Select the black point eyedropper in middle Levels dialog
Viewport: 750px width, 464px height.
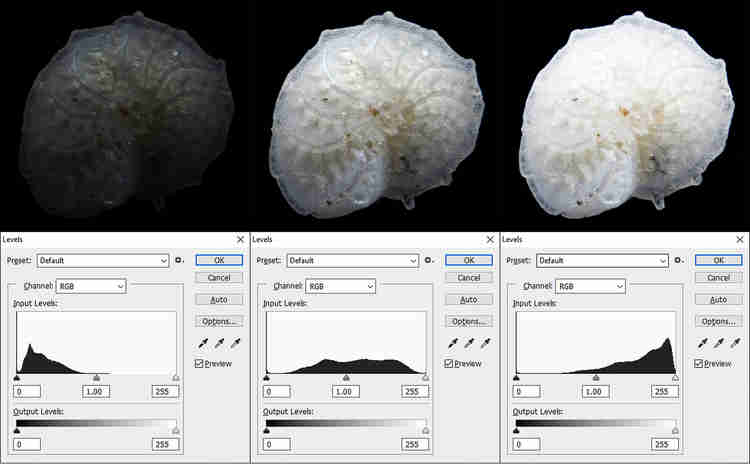click(453, 344)
